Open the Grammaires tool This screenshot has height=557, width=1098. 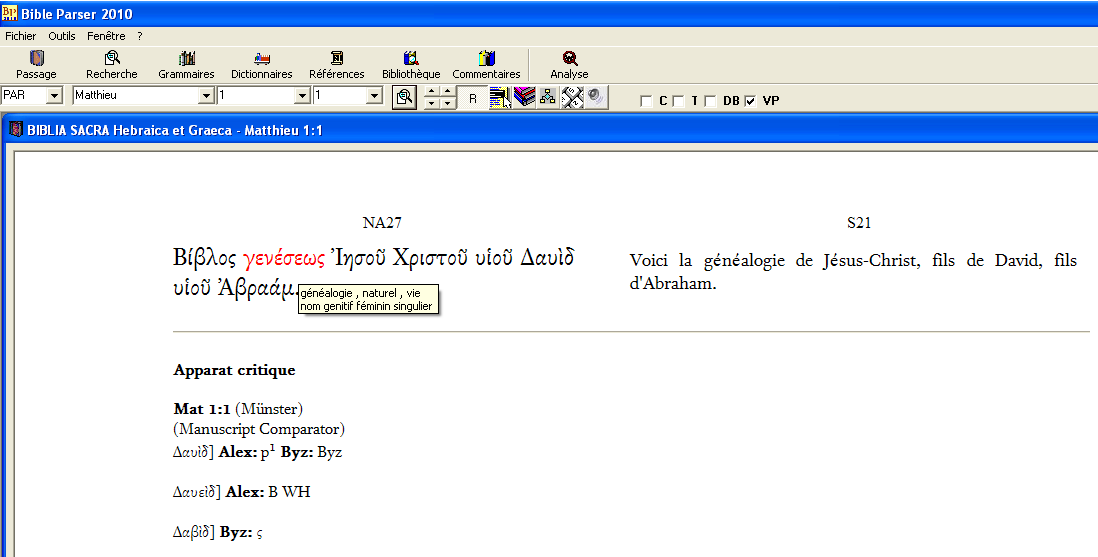[x=186, y=65]
